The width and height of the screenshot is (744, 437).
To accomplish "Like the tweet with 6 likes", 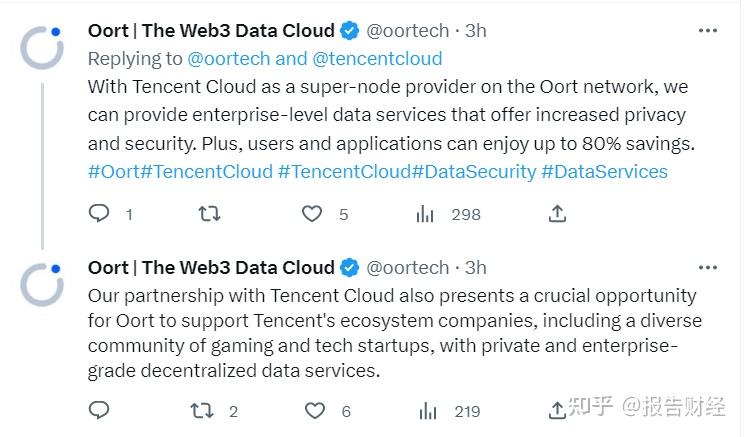I will coord(315,410).
